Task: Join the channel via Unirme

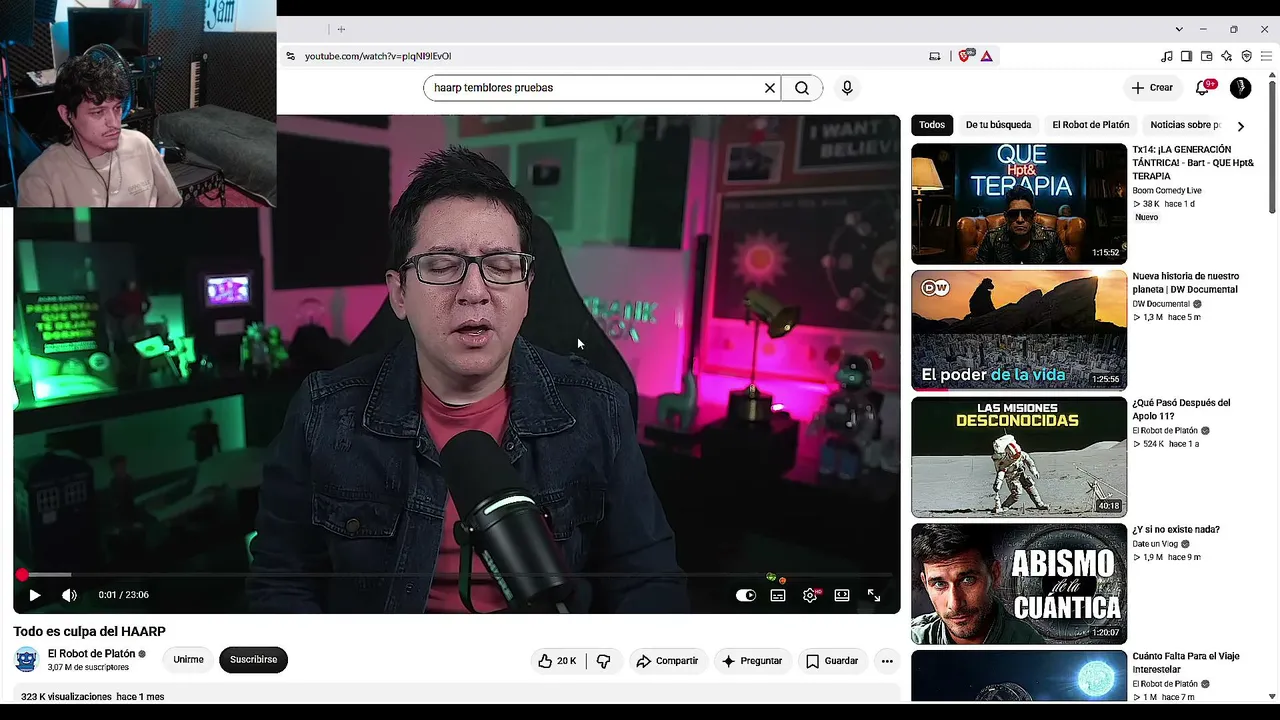Action: point(188,660)
